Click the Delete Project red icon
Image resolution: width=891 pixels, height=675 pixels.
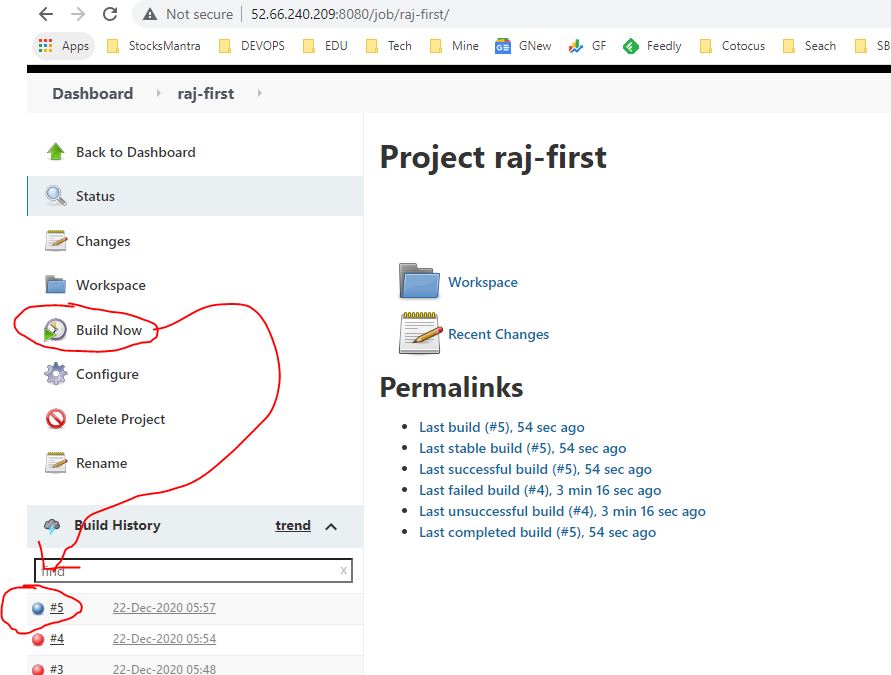(x=56, y=419)
